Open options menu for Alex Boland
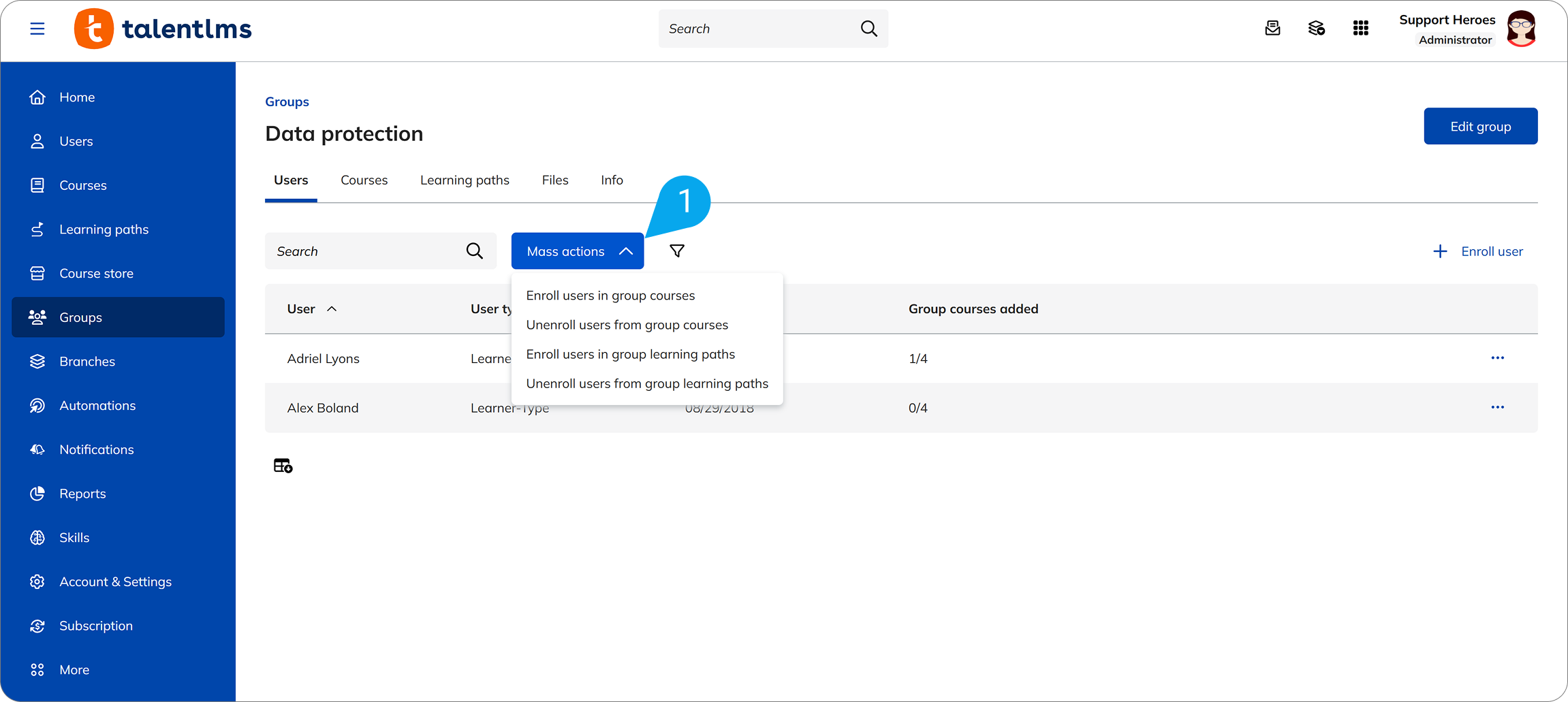1568x702 pixels. (1497, 408)
